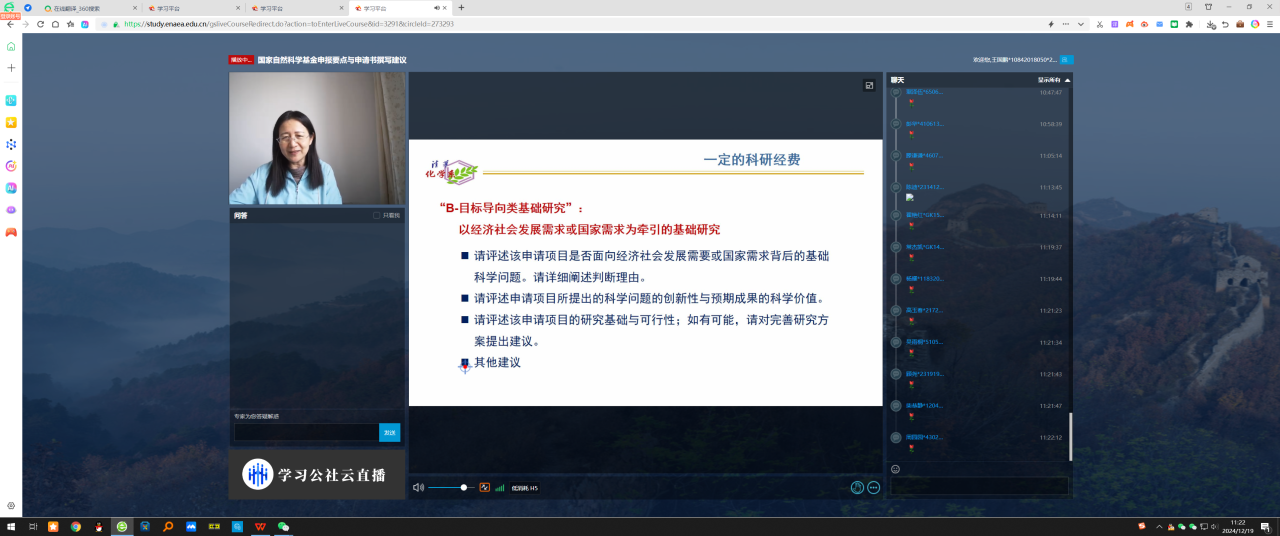The height and width of the screenshot is (536, 1280).
Task: Click the chat message input box
Action: click(x=979, y=486)
